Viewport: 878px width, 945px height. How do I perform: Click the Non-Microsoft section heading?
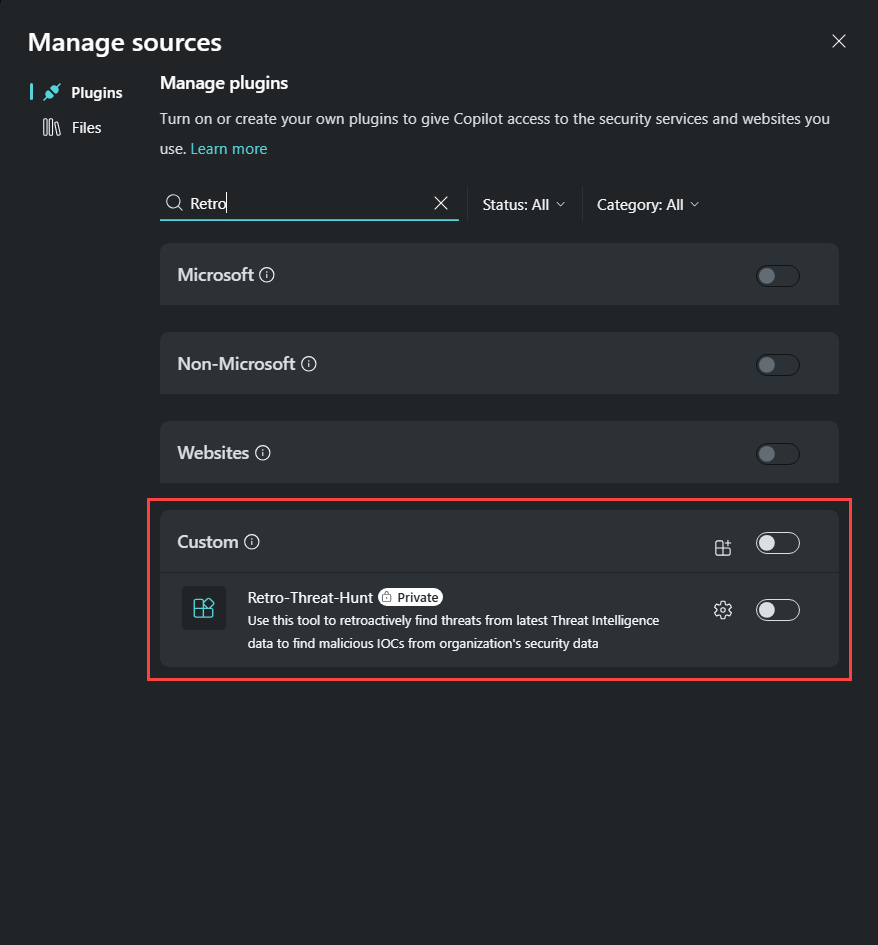pyautogui.click(x=236, y=364)
